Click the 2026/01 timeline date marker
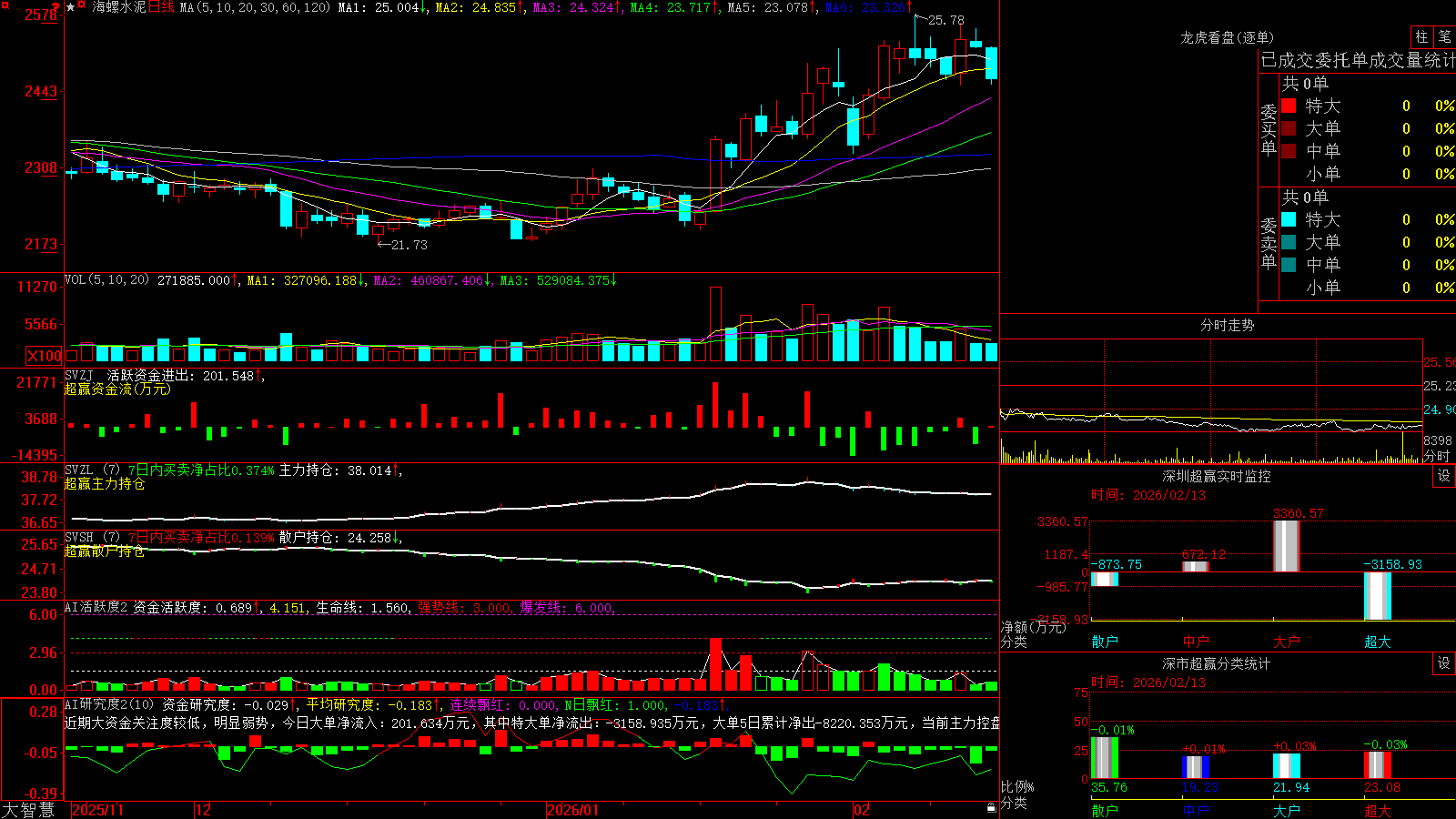Viewport: 1456px width, 819px height. click(573, 810)
